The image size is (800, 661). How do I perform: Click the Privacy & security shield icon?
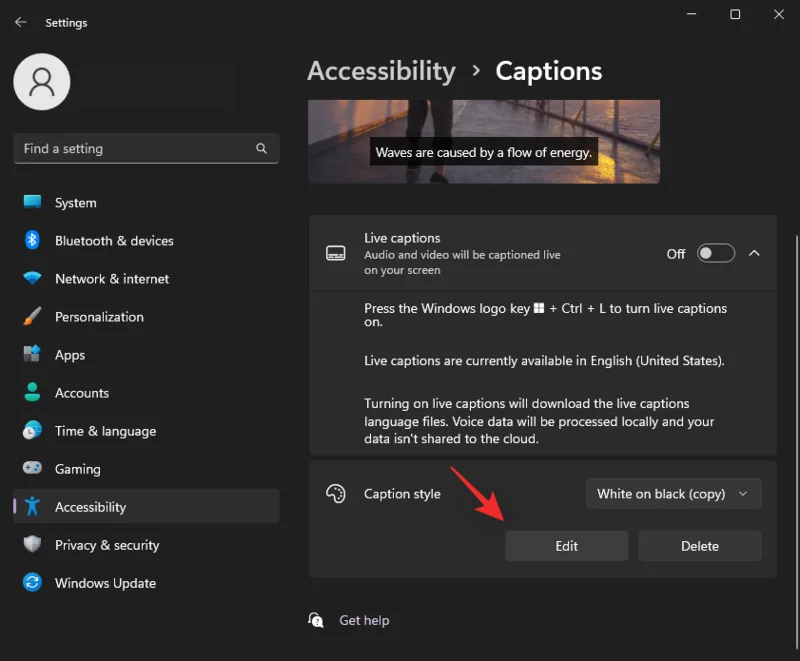pos(31,545)
